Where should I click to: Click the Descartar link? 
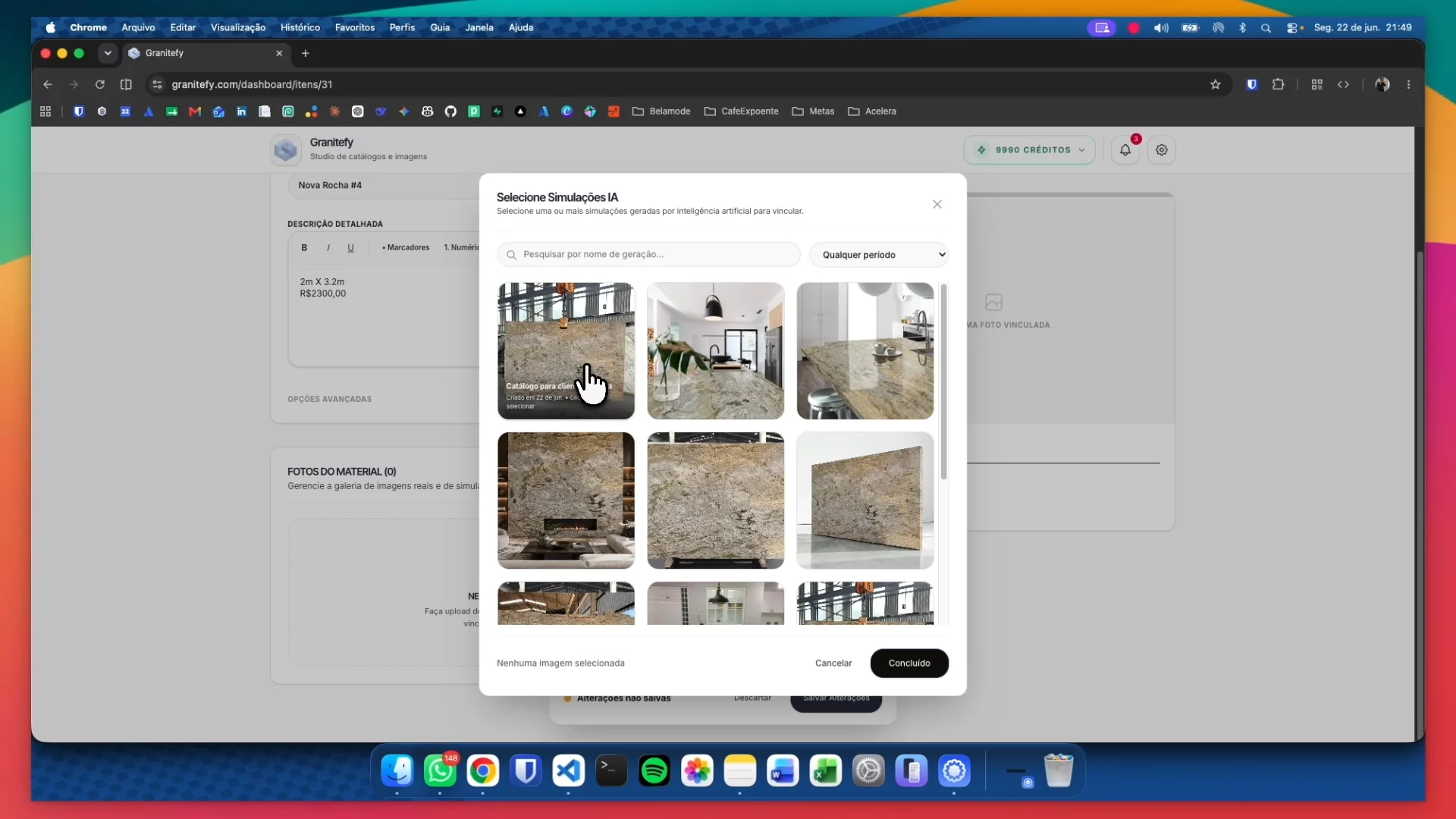[x=752, y=698]
